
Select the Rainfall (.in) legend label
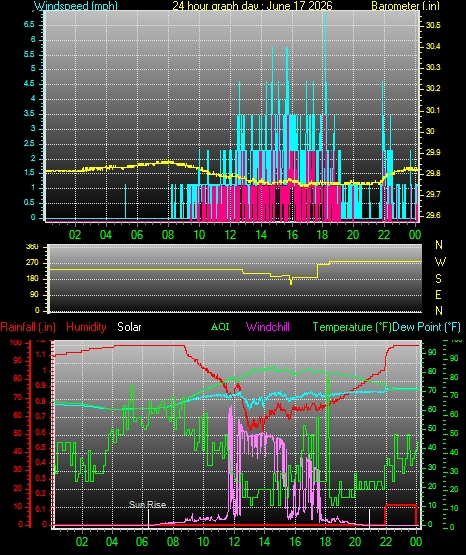28,327
